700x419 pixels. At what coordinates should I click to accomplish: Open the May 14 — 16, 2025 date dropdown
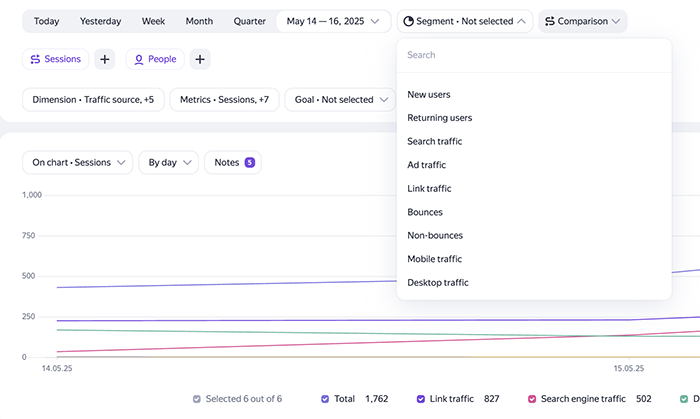[x=333, y=21]
